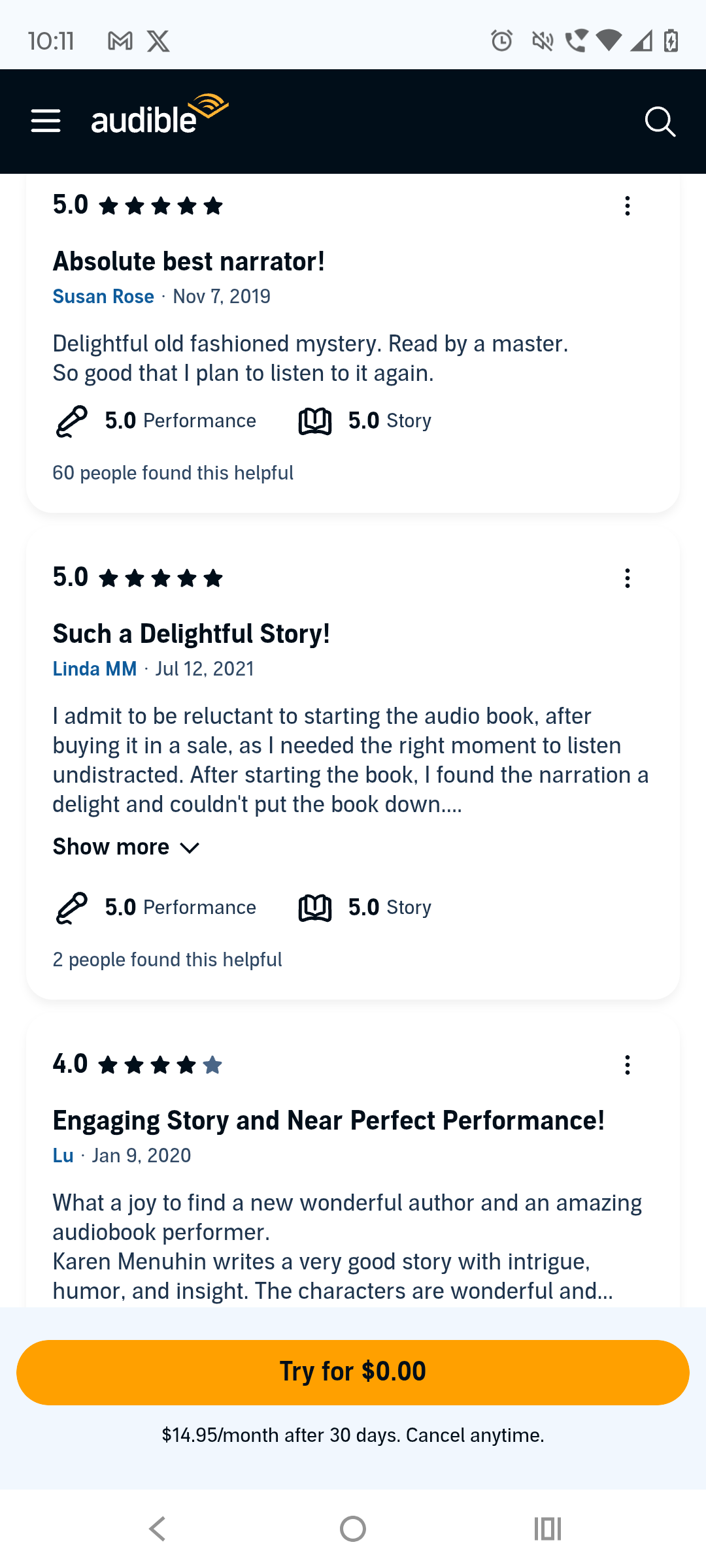Open the Android recent apps button

pyautogui.click(x=548, y=1529)
